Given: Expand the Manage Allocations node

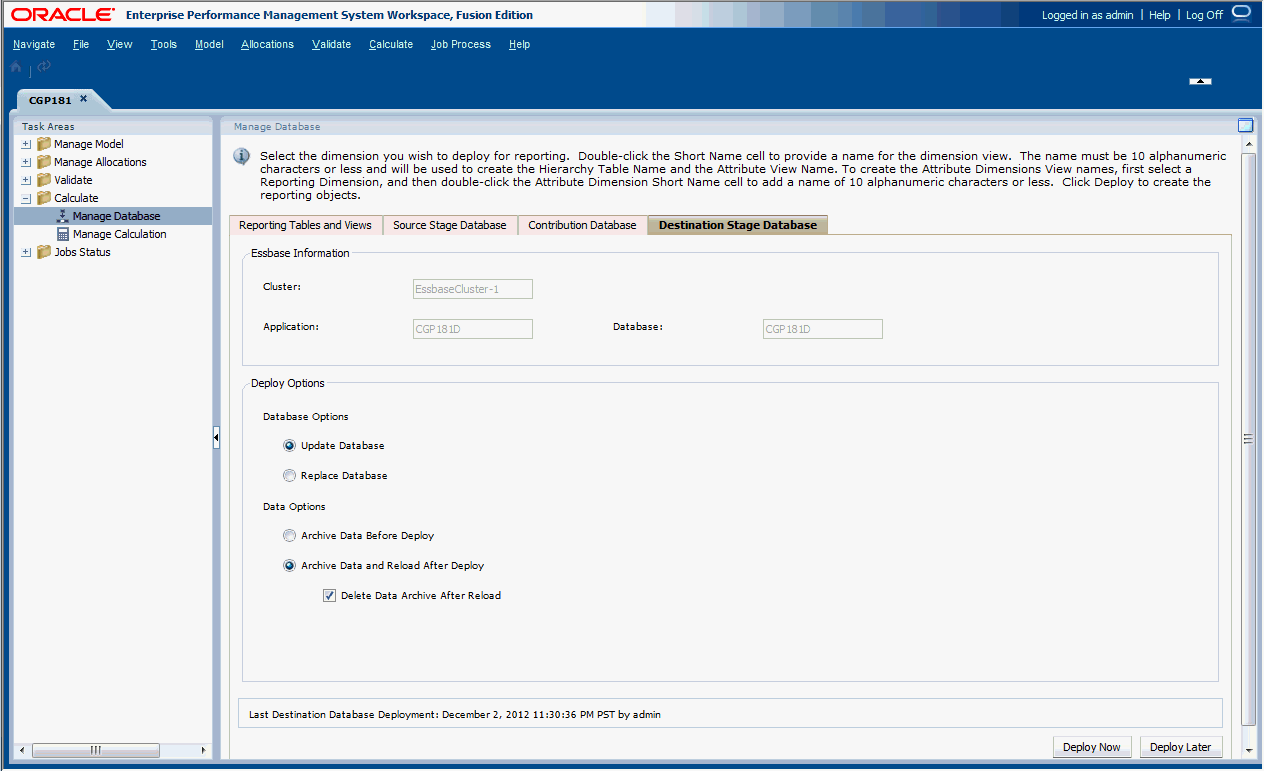Looking at the screenshot, I should 26,162.
